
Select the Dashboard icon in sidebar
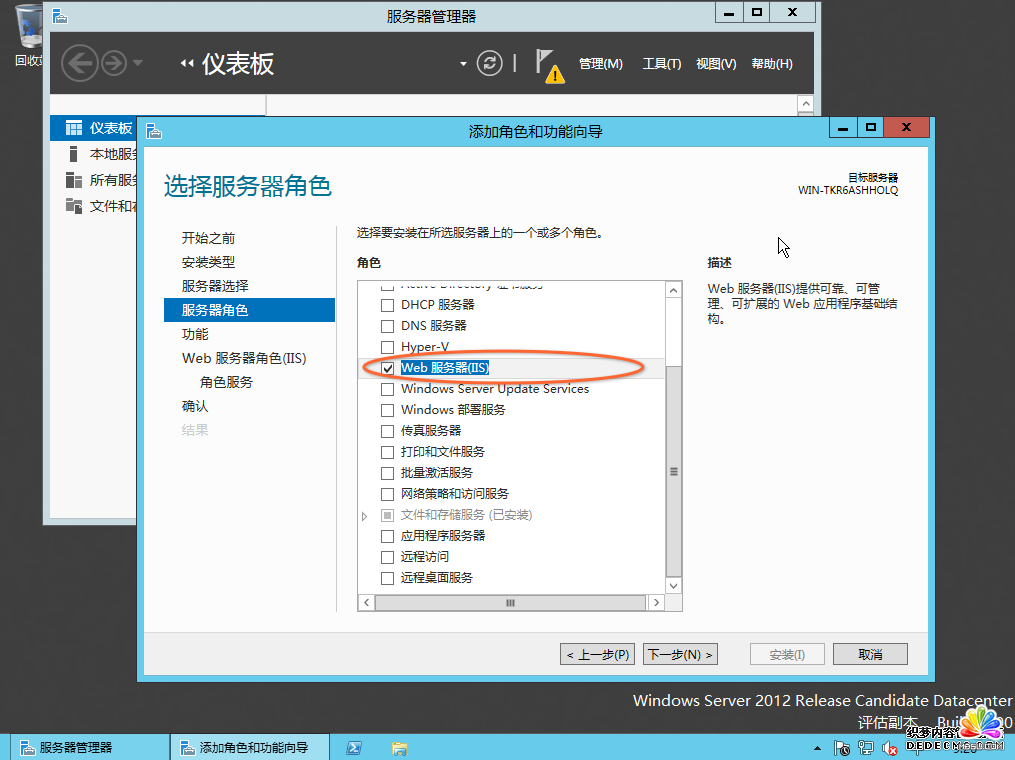tap(73, 128)
